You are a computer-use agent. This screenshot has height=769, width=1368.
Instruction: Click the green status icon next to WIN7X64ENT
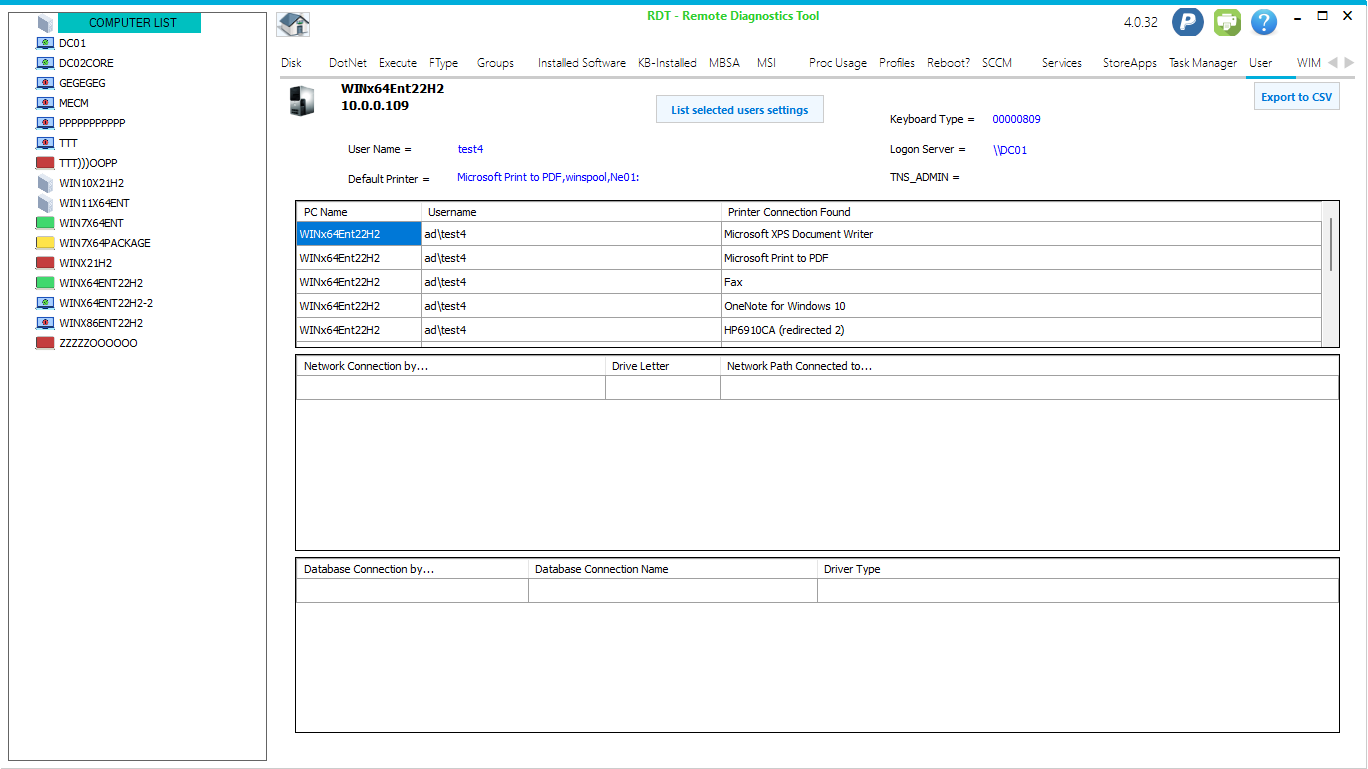tap(44, 223)
